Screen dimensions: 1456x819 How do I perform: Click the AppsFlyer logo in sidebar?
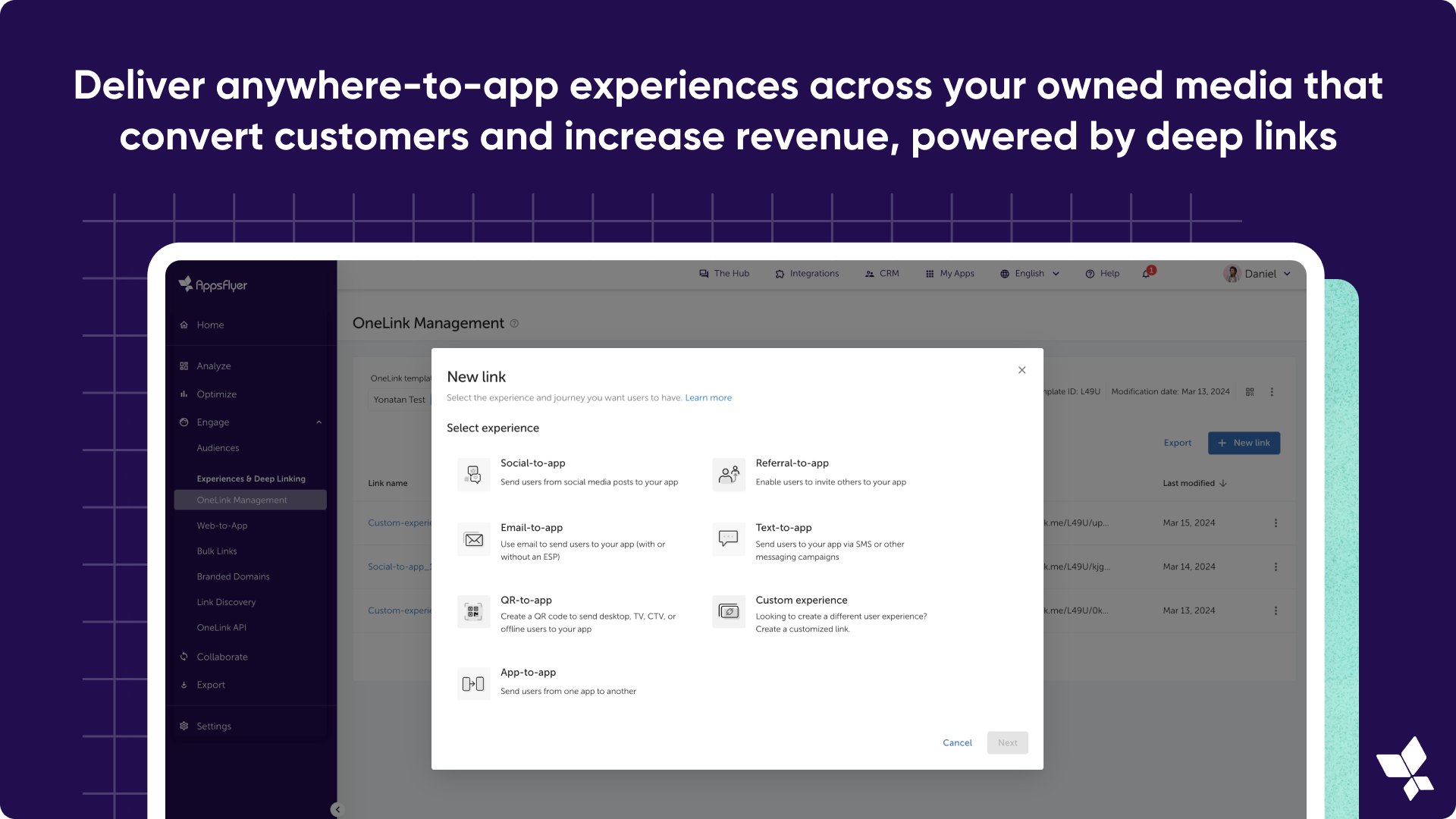point(213,285)
